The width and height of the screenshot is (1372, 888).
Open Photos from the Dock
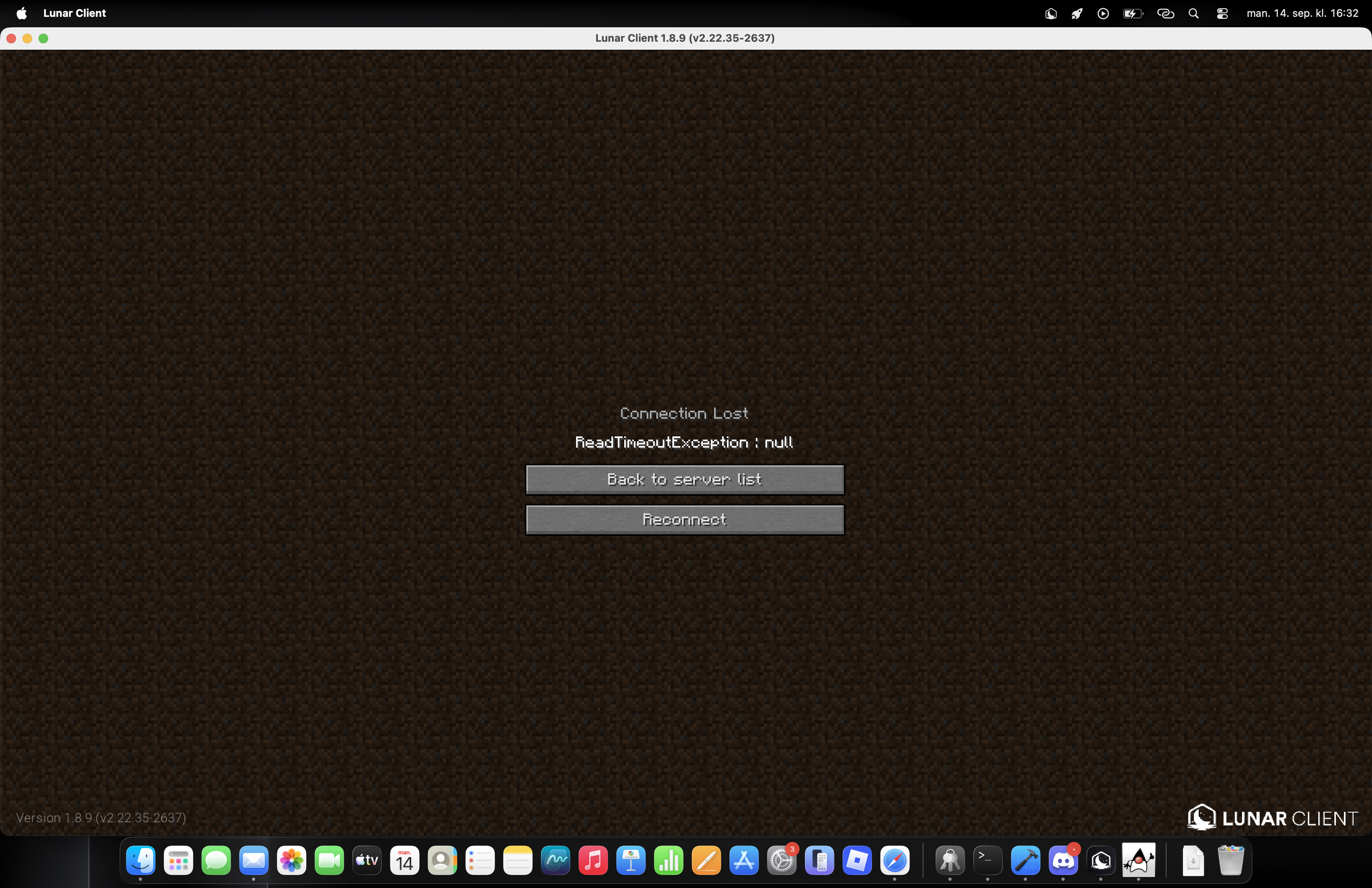tap(292, 861)
